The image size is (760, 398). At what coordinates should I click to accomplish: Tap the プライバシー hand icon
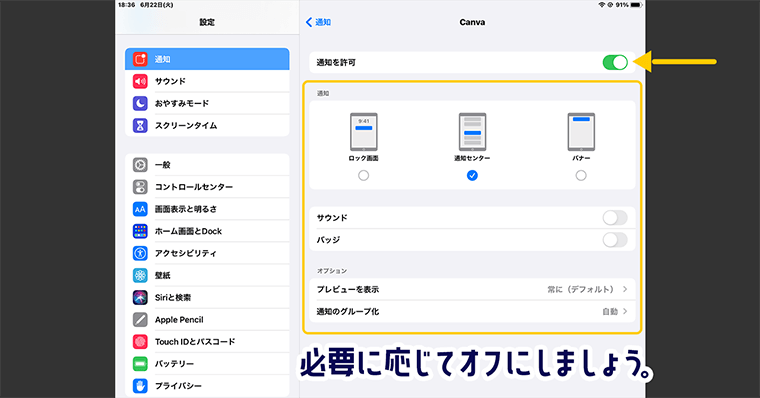[140, 386]
